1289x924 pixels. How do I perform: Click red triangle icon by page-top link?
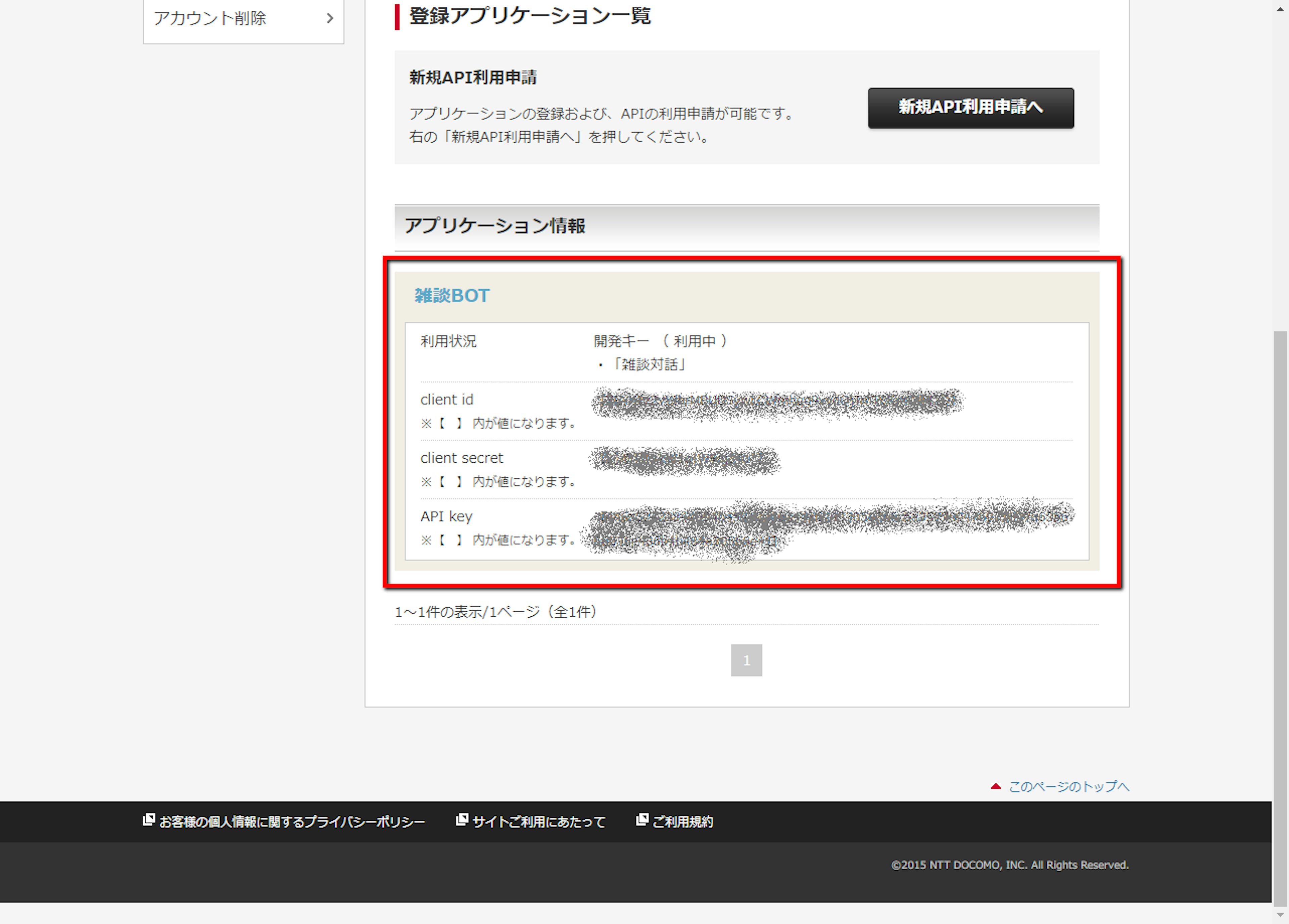pos(996,786)
